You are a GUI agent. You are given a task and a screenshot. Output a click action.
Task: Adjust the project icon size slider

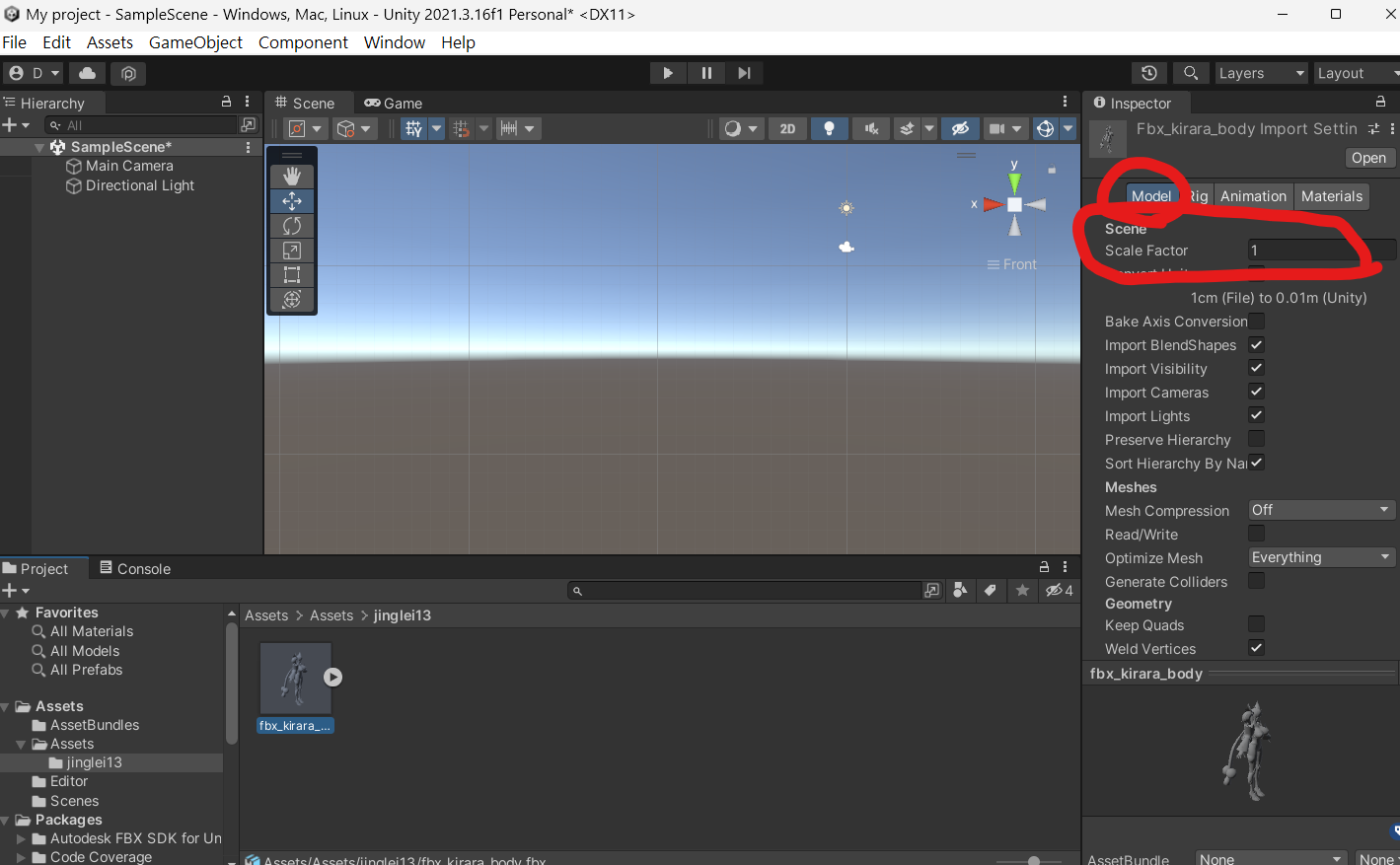point(1033,860)
